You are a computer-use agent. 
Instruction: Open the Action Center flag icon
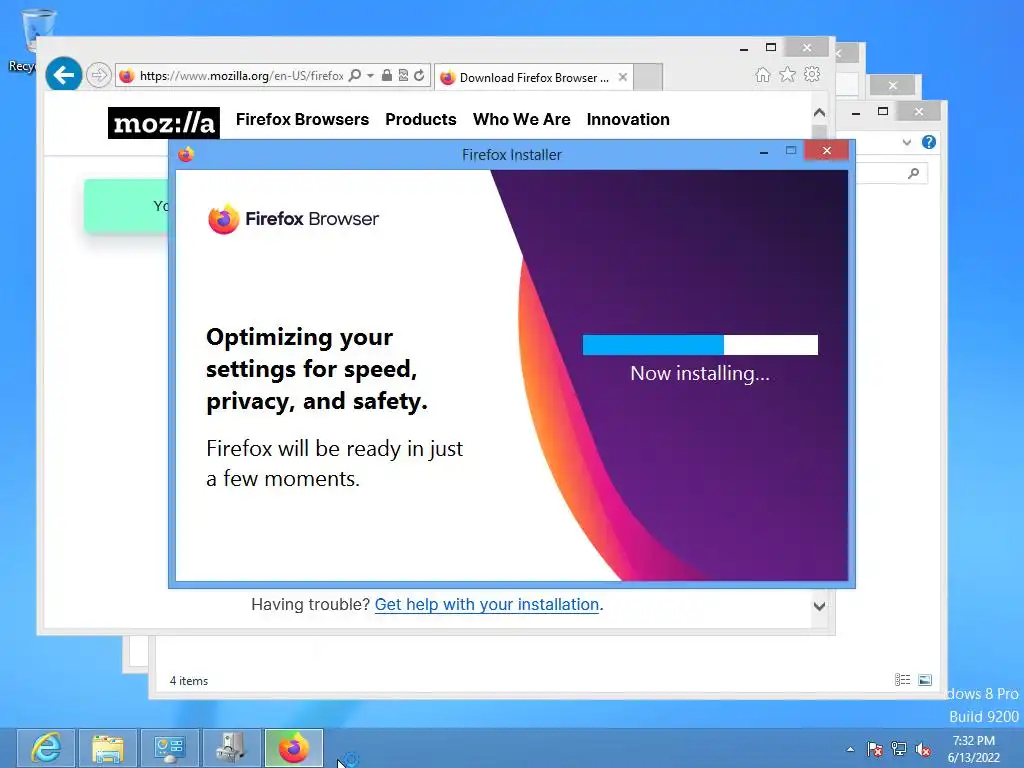(874, 749)
